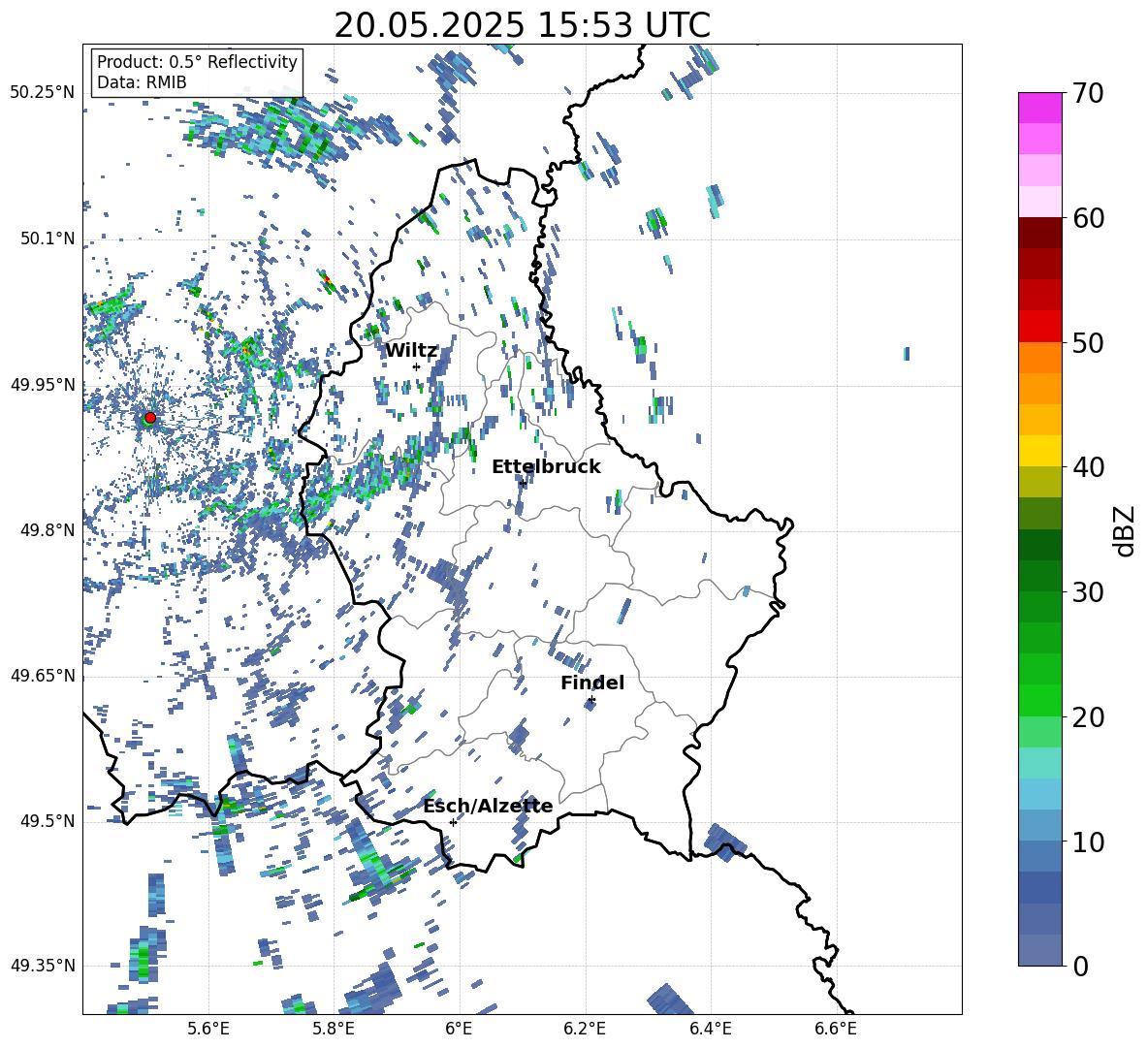Click the Esch/Alzette city label
Image resolution: width=1148 pixels, height=1048 pixels.
488,806
